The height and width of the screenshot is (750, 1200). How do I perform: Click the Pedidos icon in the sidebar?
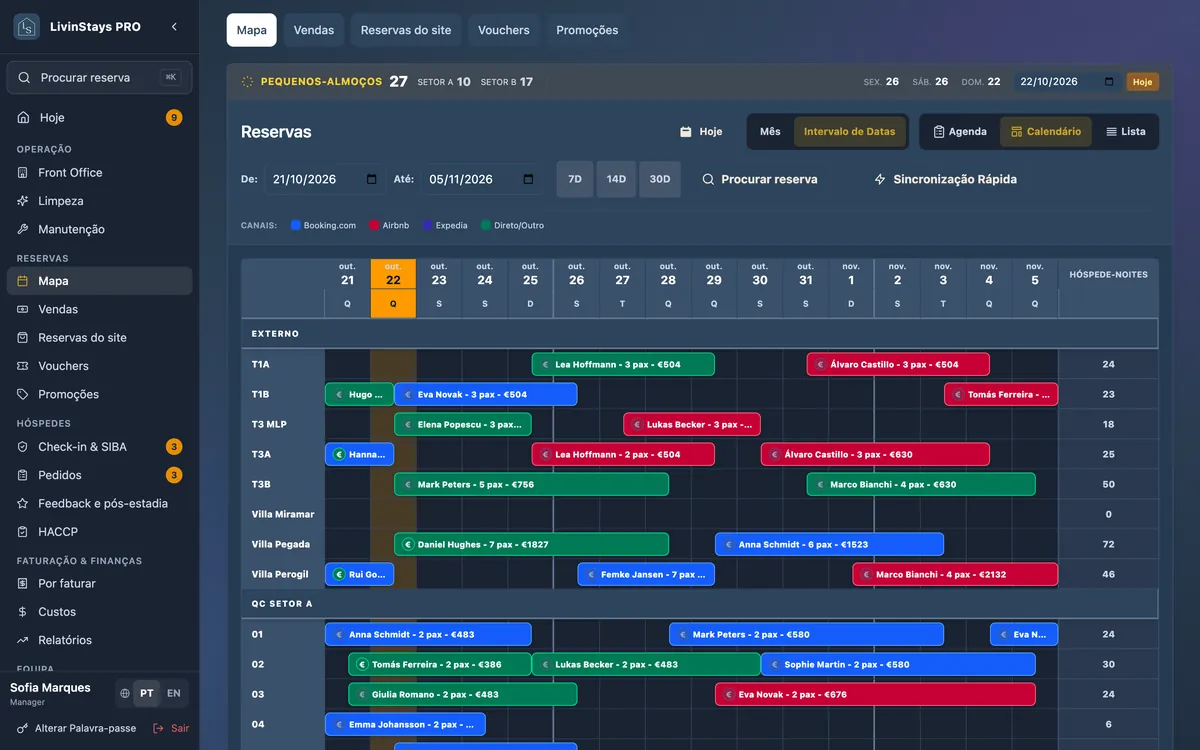click(23, 475)
